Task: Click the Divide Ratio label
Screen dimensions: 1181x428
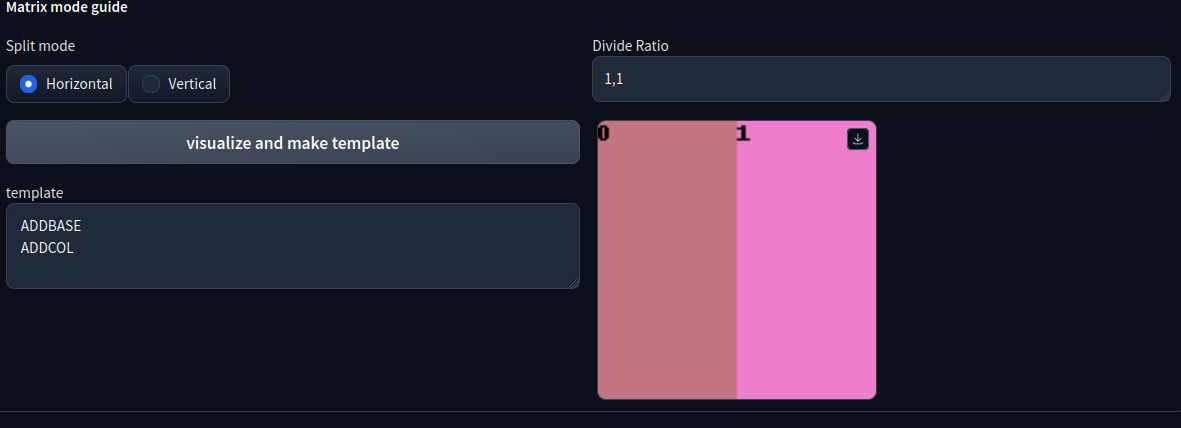Action: point(630,46)
